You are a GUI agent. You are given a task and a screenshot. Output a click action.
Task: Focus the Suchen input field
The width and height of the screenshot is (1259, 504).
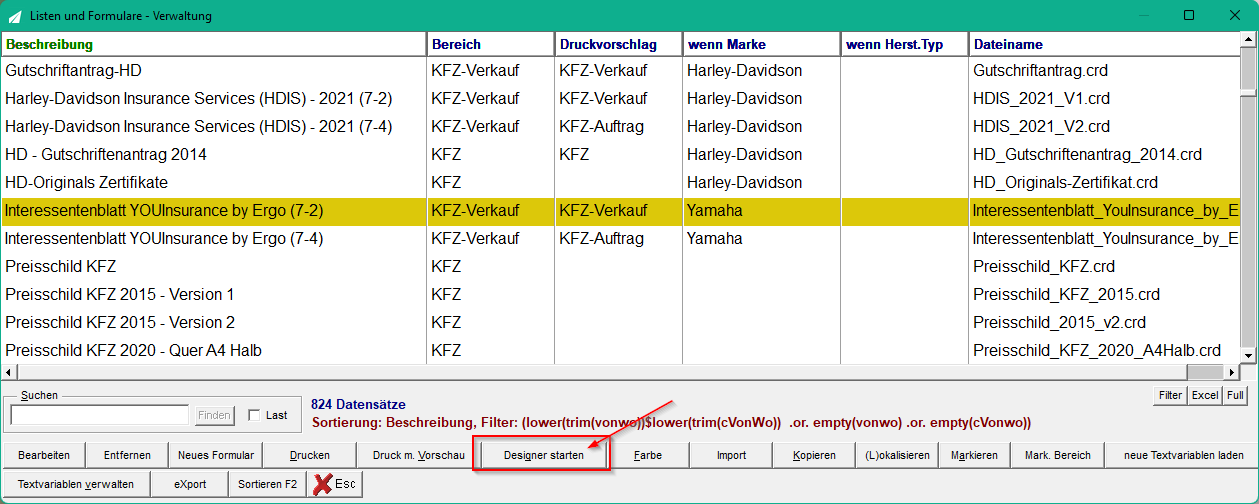[x=100, y=415]
